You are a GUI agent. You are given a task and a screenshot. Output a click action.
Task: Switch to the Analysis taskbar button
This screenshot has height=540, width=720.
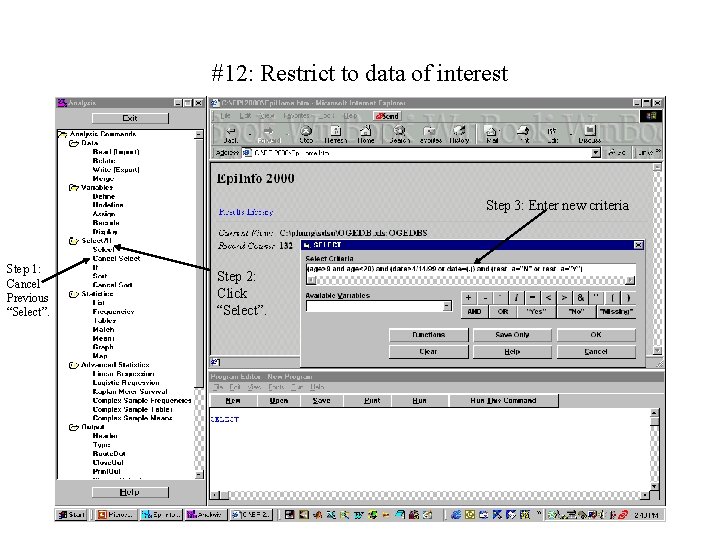click(x=205, y=515)
